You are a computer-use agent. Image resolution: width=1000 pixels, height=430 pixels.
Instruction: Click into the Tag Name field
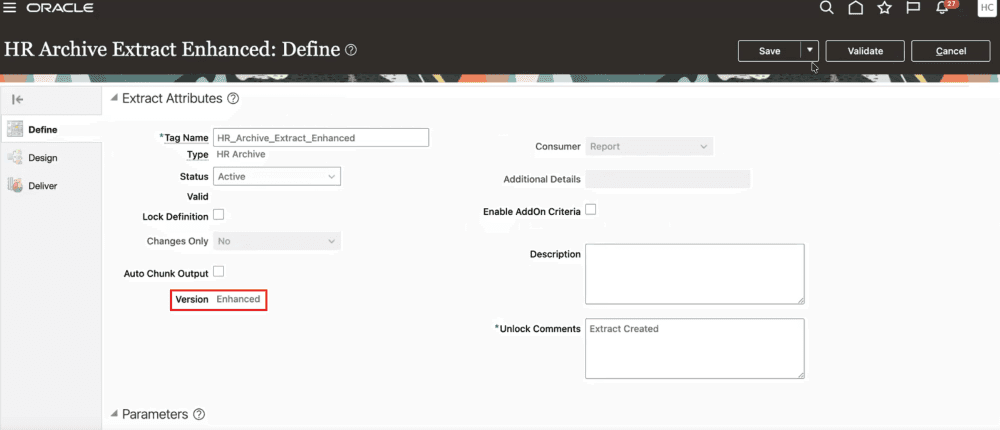tap(320, 138)
